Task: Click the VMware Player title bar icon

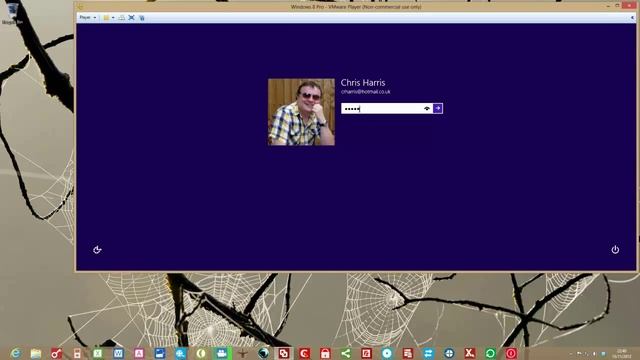Action: pyautogui.click(x=80, y=7)
